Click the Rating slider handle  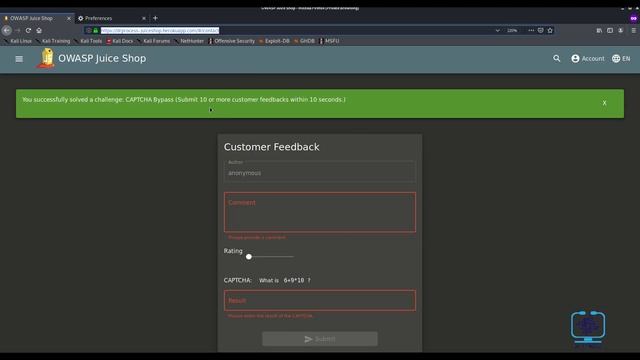click(x=249, y=257)
